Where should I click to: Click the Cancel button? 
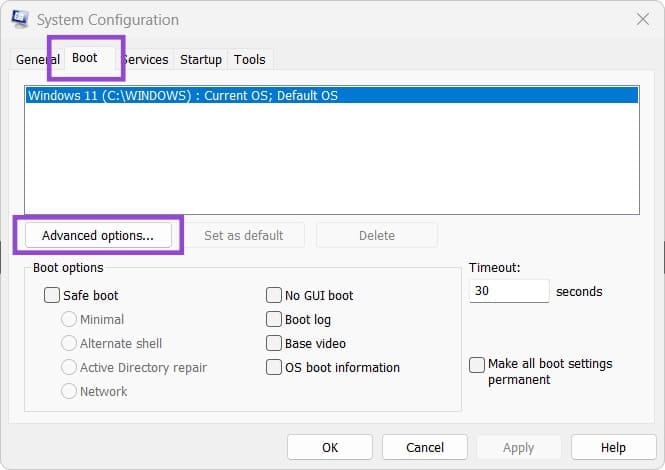(425, 447)
